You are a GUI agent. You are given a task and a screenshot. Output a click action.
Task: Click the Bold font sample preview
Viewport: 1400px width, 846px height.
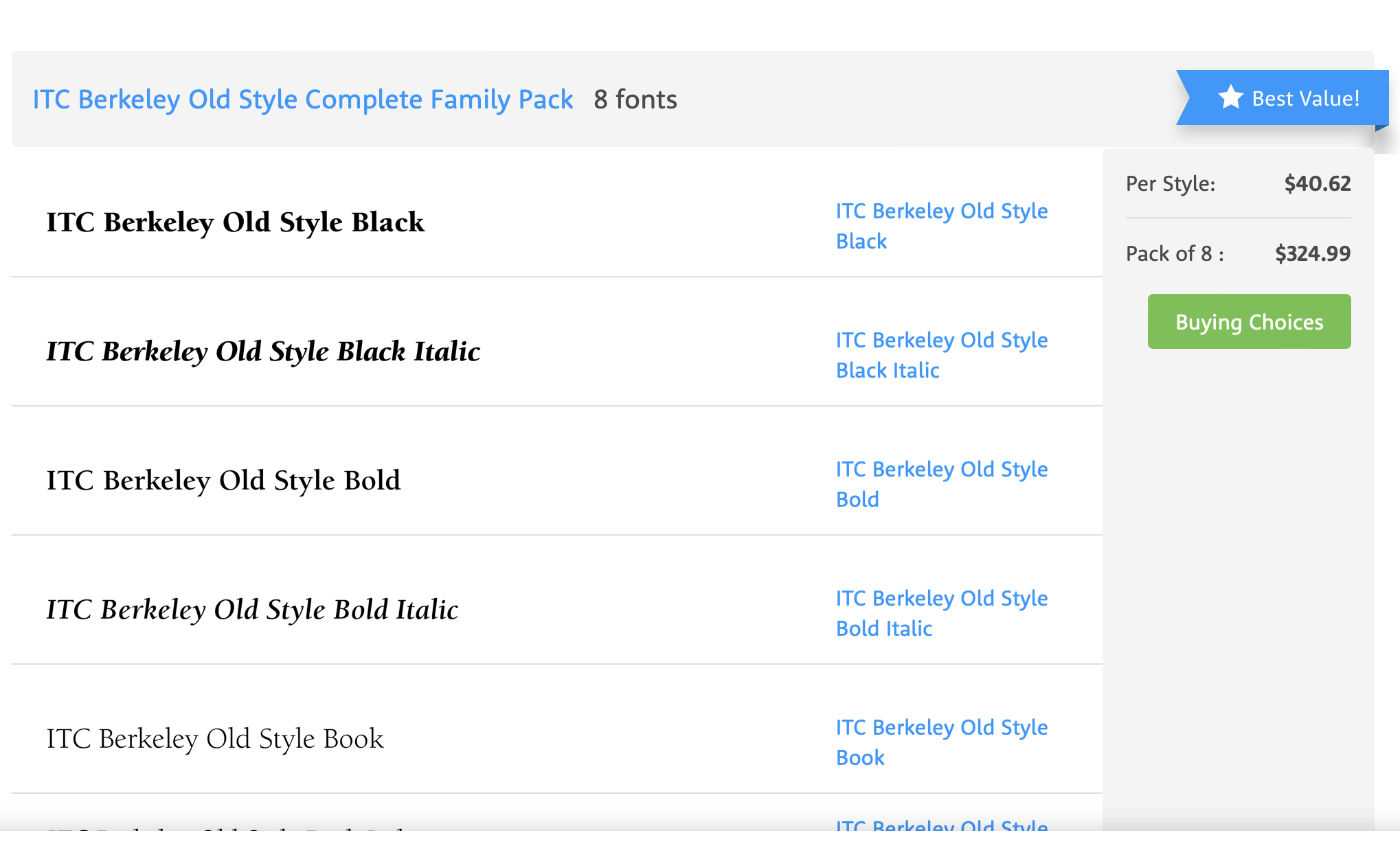click(x=223, y=481)
